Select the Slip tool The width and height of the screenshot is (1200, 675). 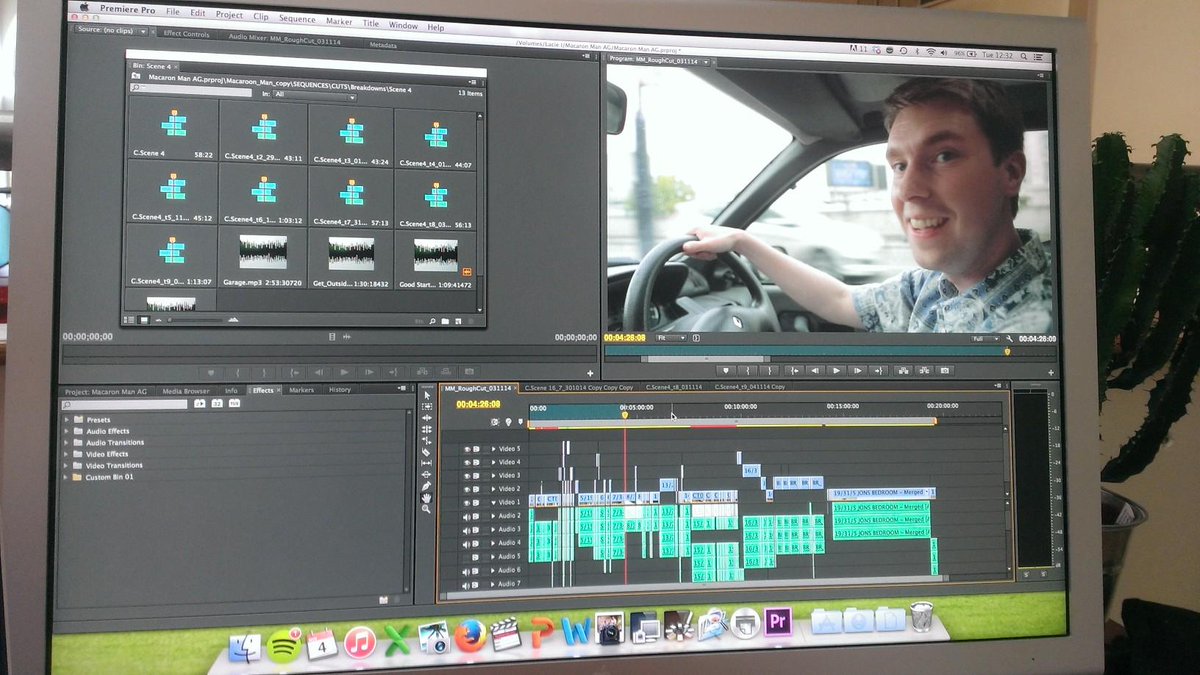pos(426,463)
